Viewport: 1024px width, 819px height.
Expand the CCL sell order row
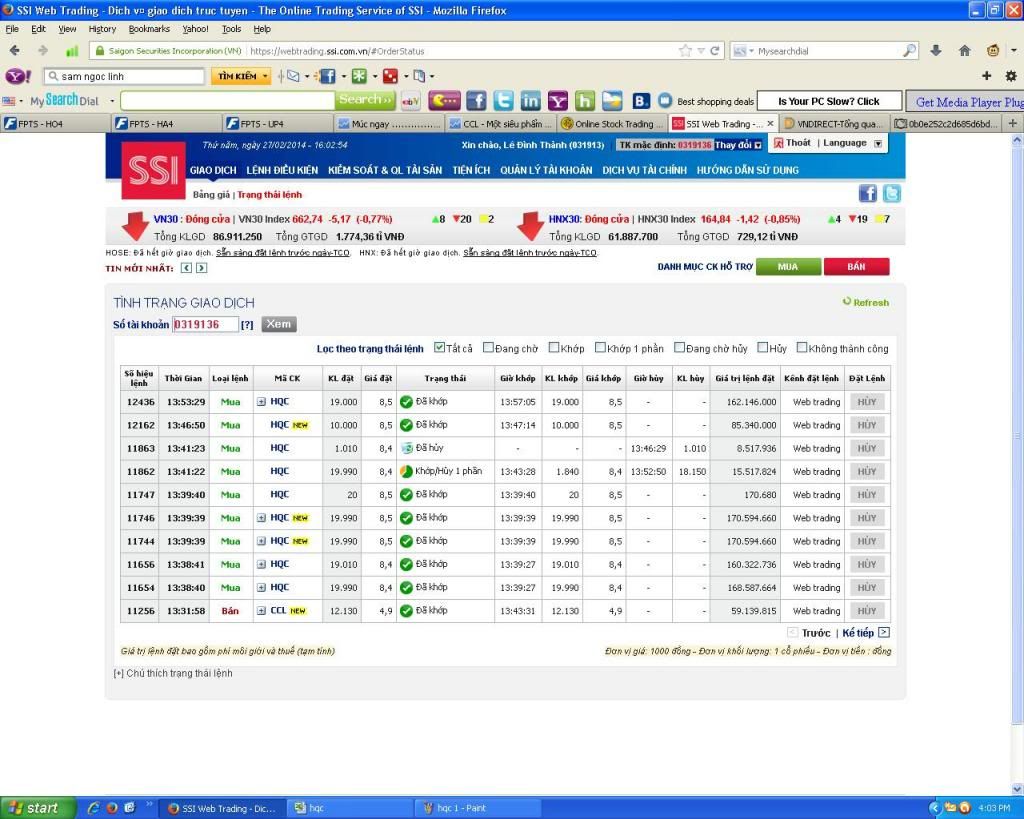(x=261, y=611)
